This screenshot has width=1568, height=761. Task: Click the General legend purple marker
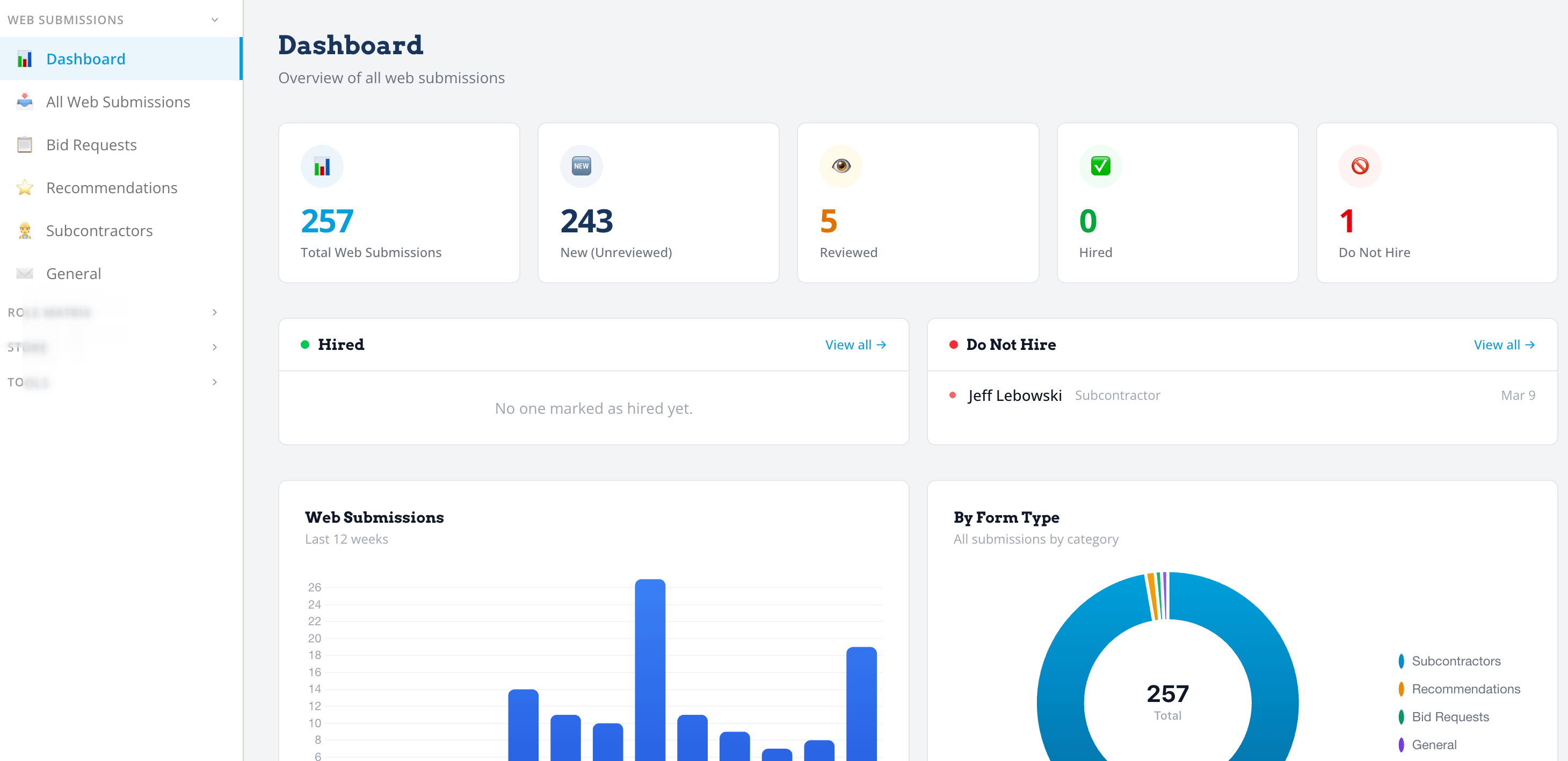(x=1400, y=745)
